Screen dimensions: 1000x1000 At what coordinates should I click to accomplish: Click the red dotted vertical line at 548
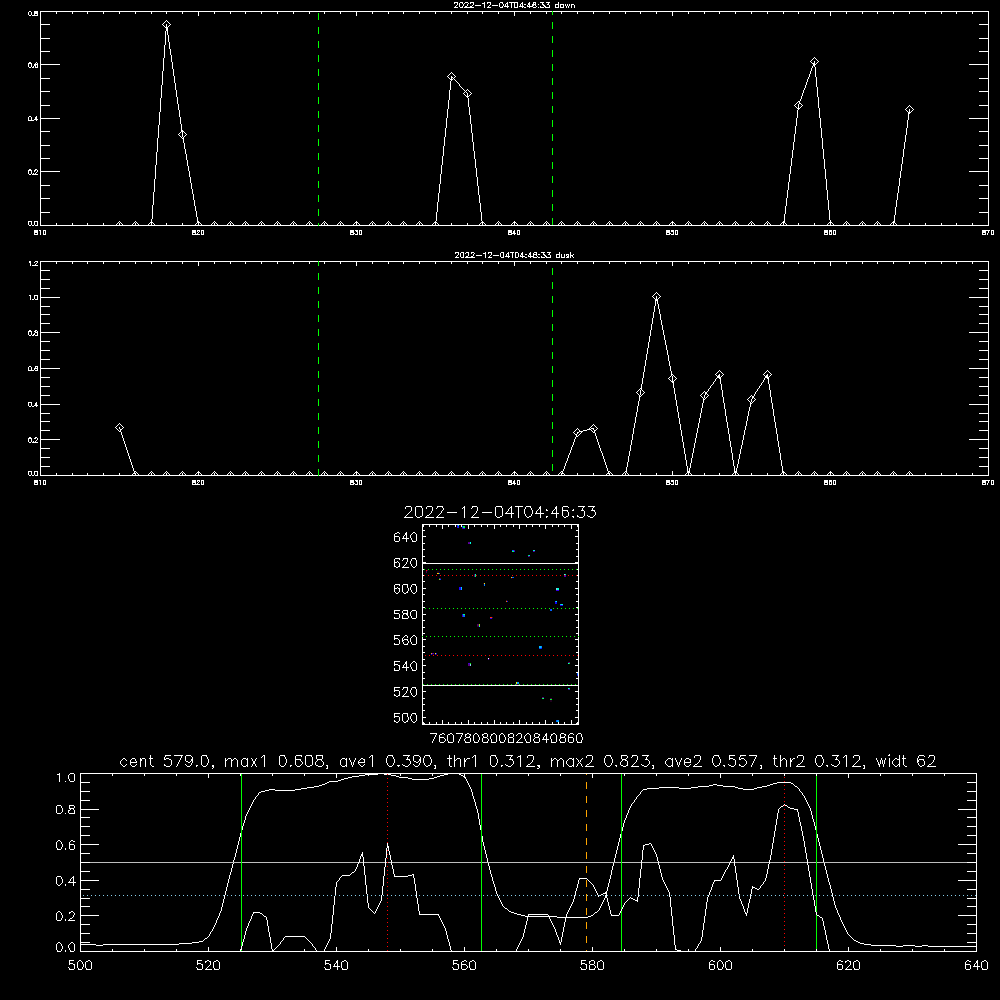click(388, 861)
